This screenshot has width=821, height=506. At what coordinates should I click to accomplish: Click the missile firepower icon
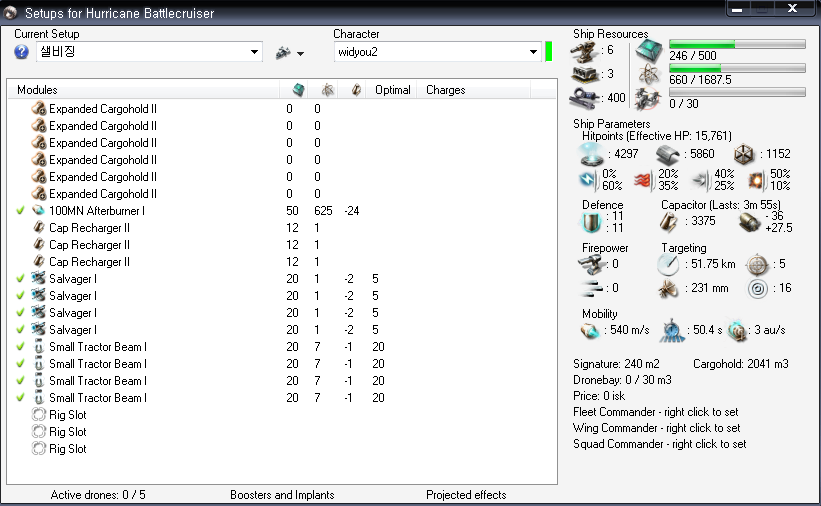[592, 288]
